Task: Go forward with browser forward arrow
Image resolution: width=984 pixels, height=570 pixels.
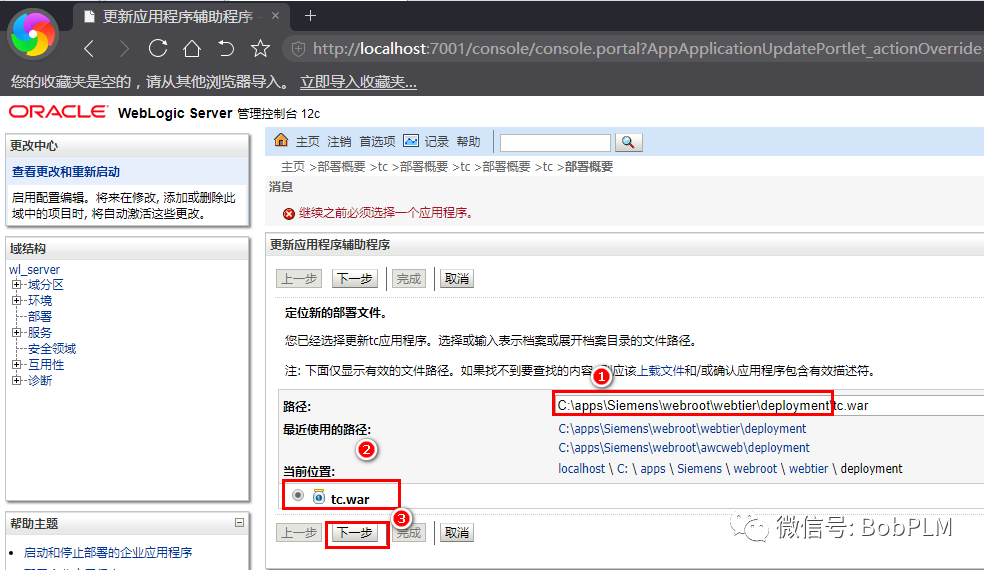Action: (124, 49)
